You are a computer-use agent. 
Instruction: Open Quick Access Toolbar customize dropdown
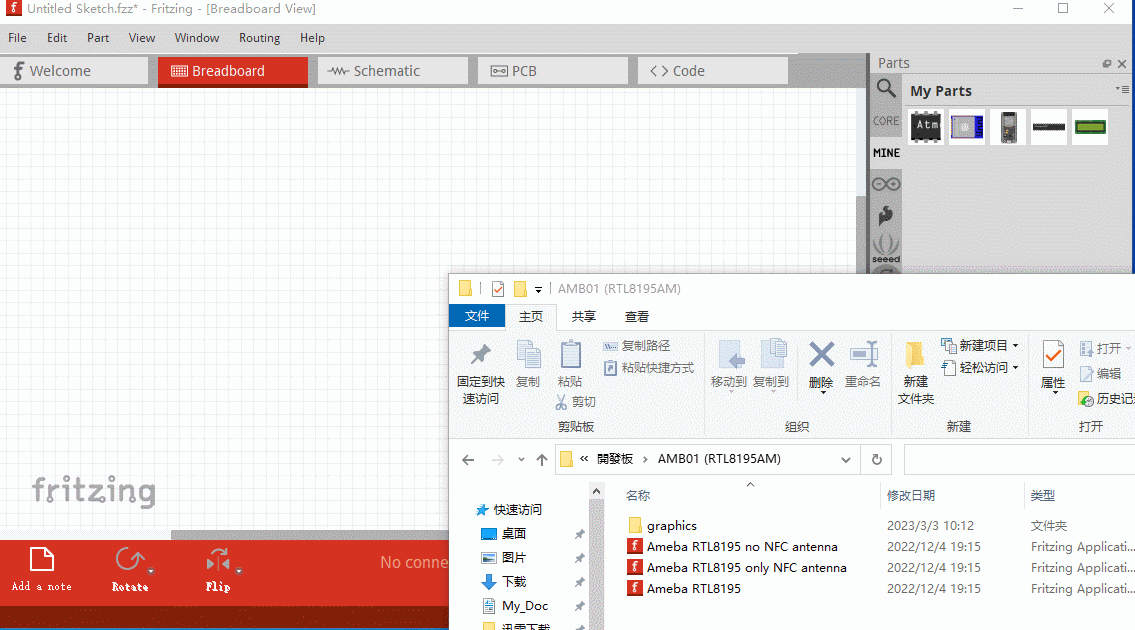coord(538,290)
